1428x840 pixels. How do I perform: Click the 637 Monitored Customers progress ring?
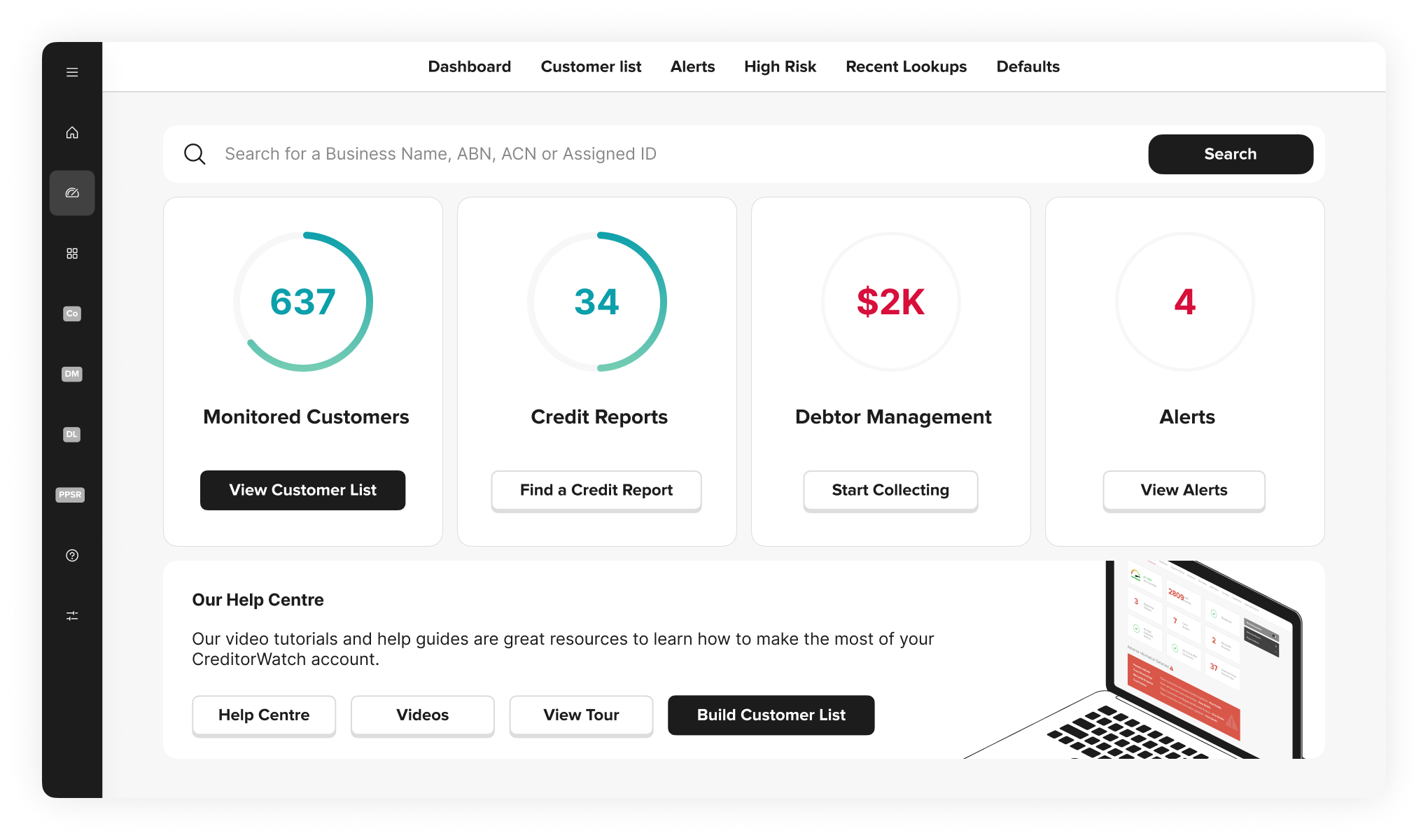pos(303,302)
